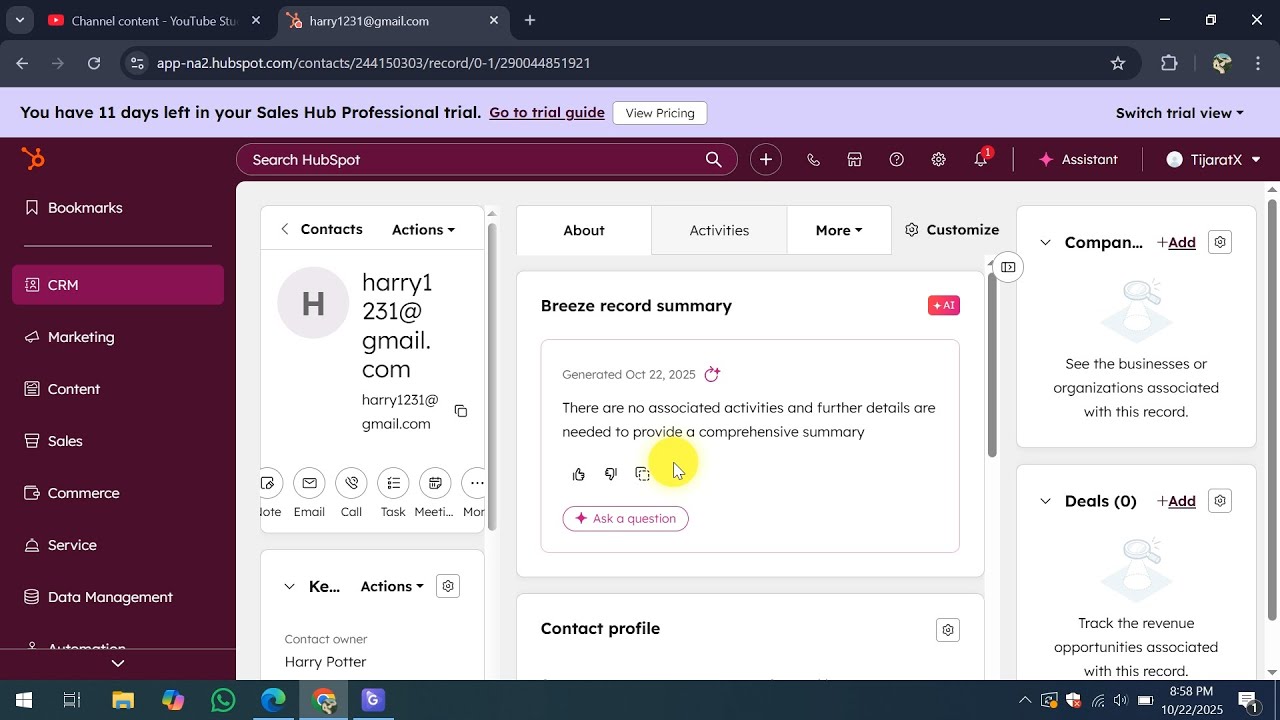Open the notifications bell
Screen dimensions: 1280x720
[x=981, y=160]
